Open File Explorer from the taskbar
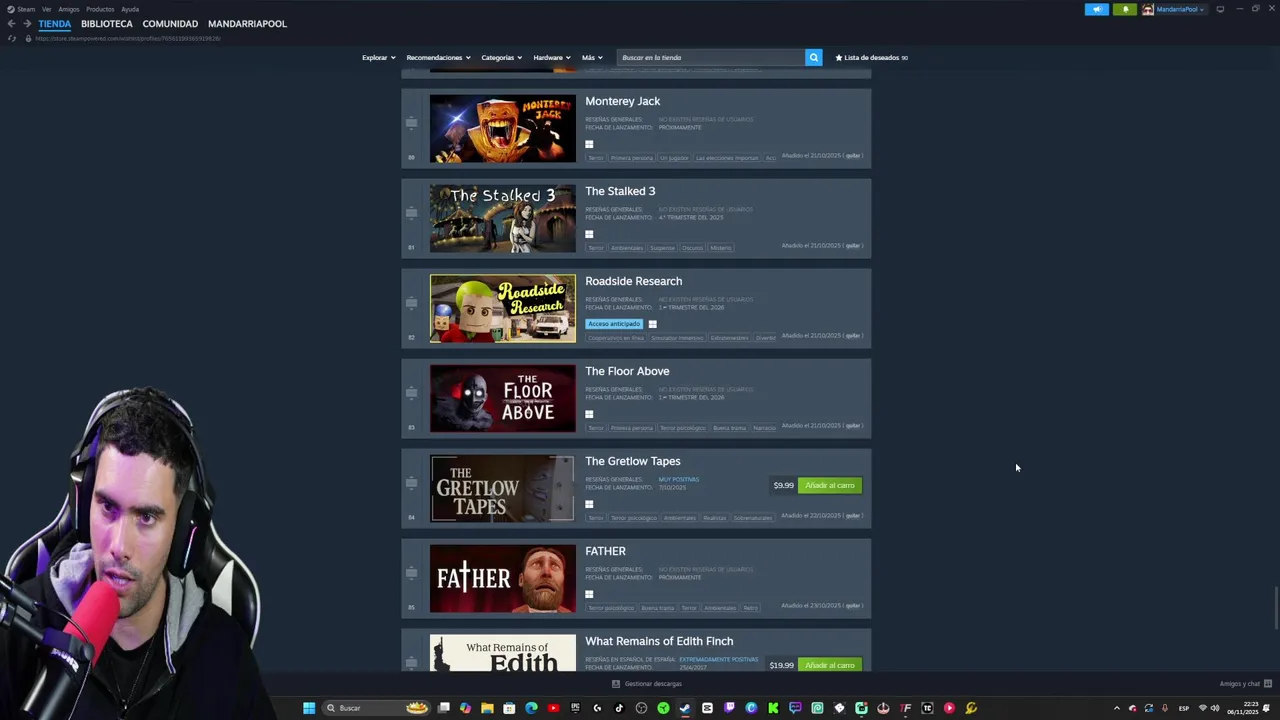This screenshot has height=720, width=1280. pyautogui.click(x=487, y=708)
